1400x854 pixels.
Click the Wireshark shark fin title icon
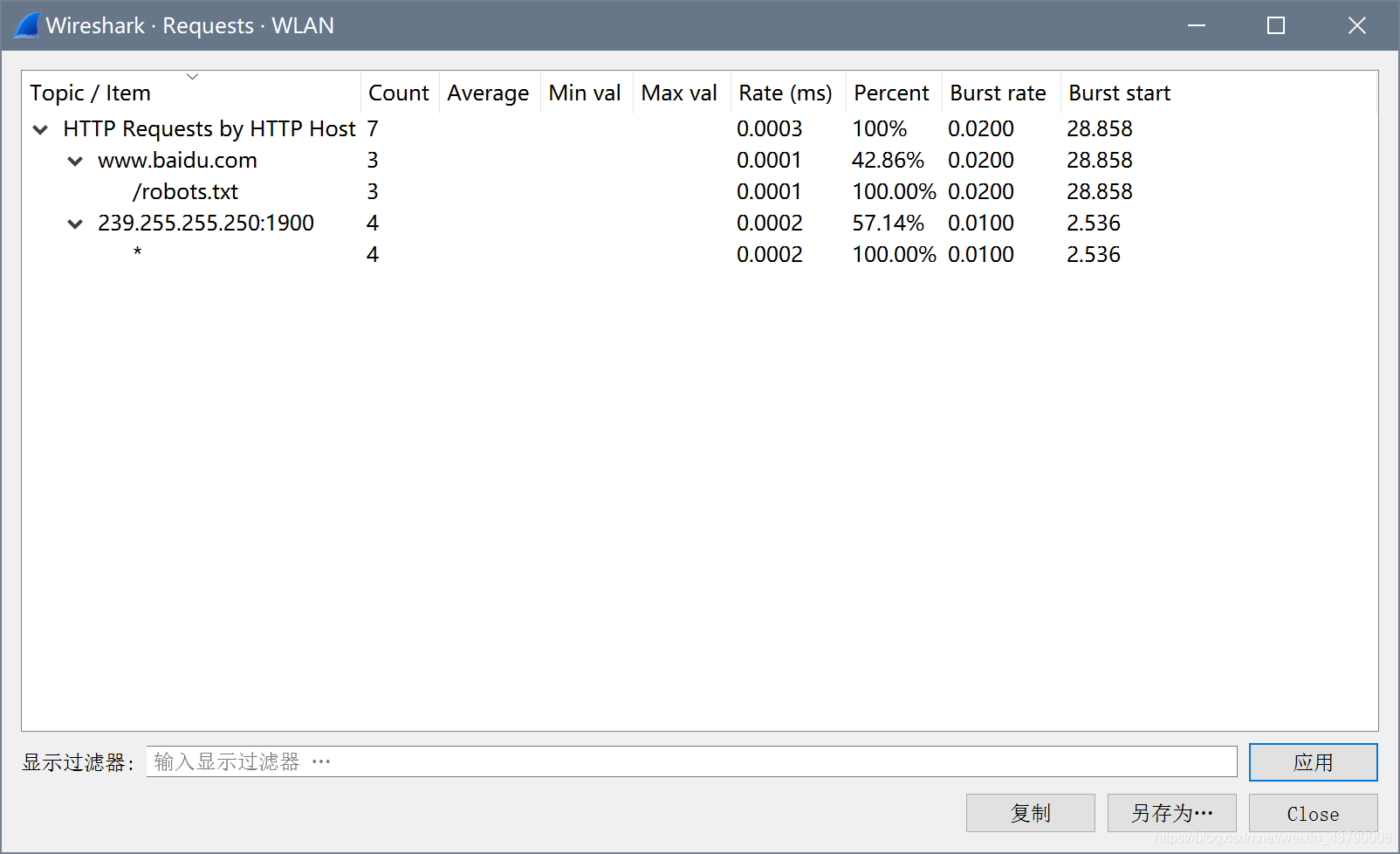tap(27, 25)
